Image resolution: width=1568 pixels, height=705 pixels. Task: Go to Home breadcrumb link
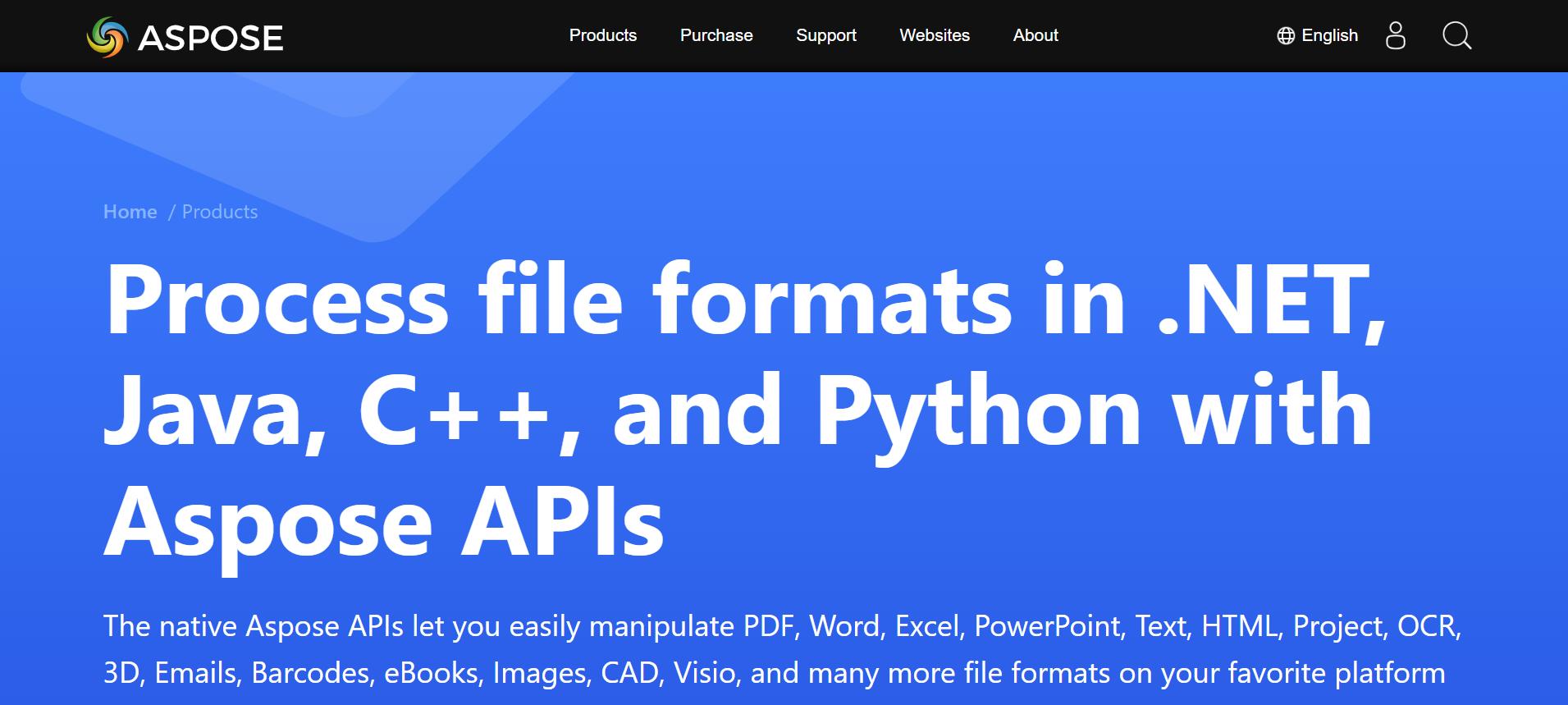pyautogui.click(x=130, y=212)
